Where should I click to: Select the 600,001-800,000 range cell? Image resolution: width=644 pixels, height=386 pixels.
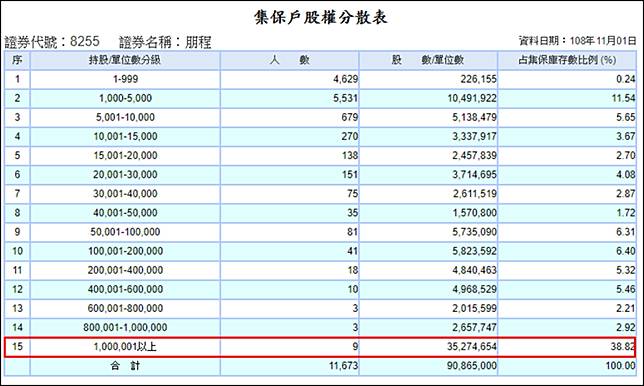point(125,308)
